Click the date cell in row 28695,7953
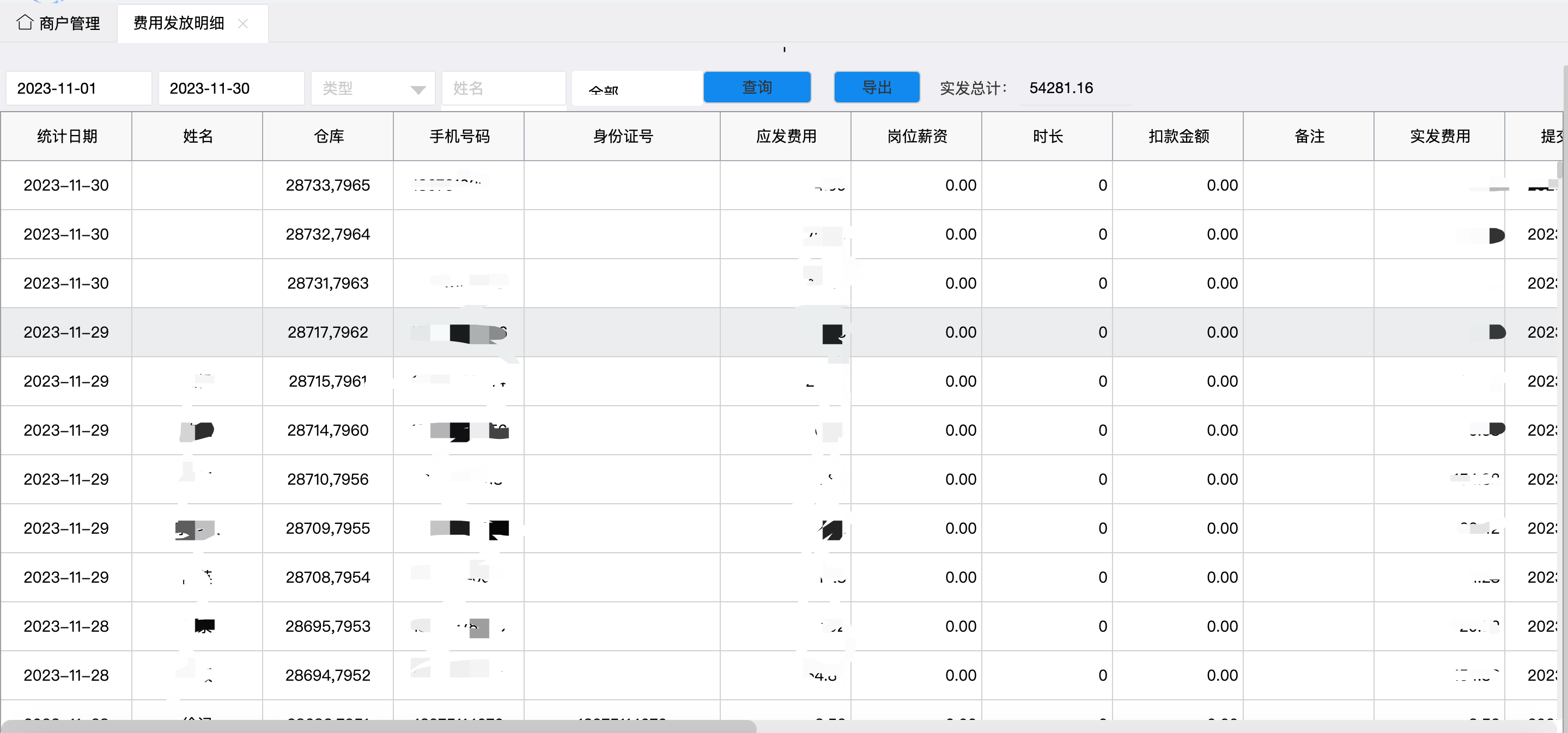The image size is (1568, 733). (x=66, y=627)
